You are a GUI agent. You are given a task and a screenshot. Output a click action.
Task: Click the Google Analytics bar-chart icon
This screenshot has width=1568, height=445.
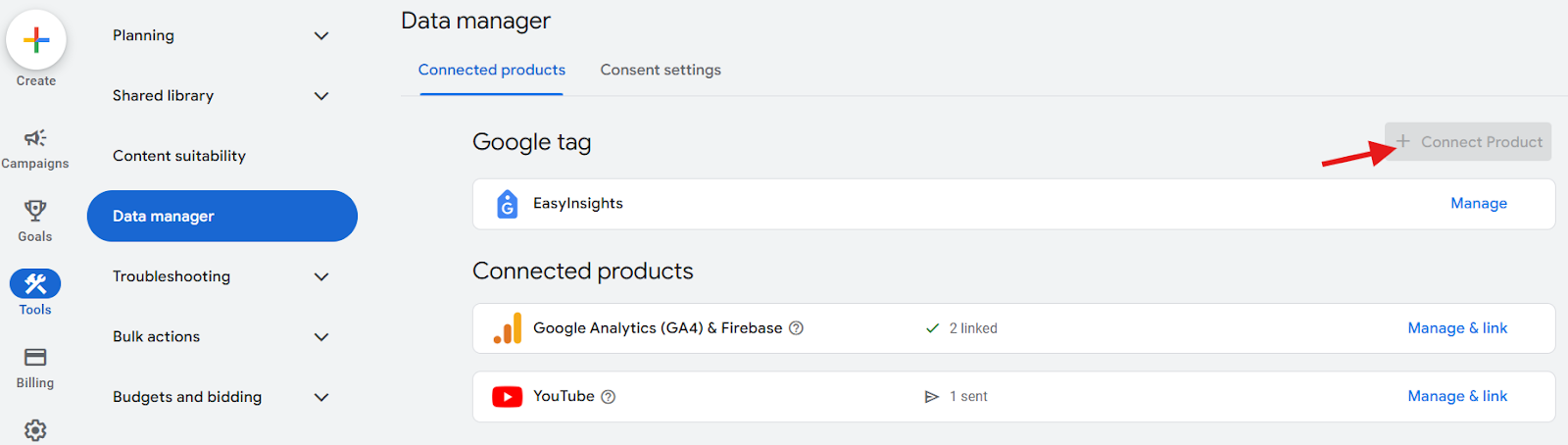[x=508, y=328]
